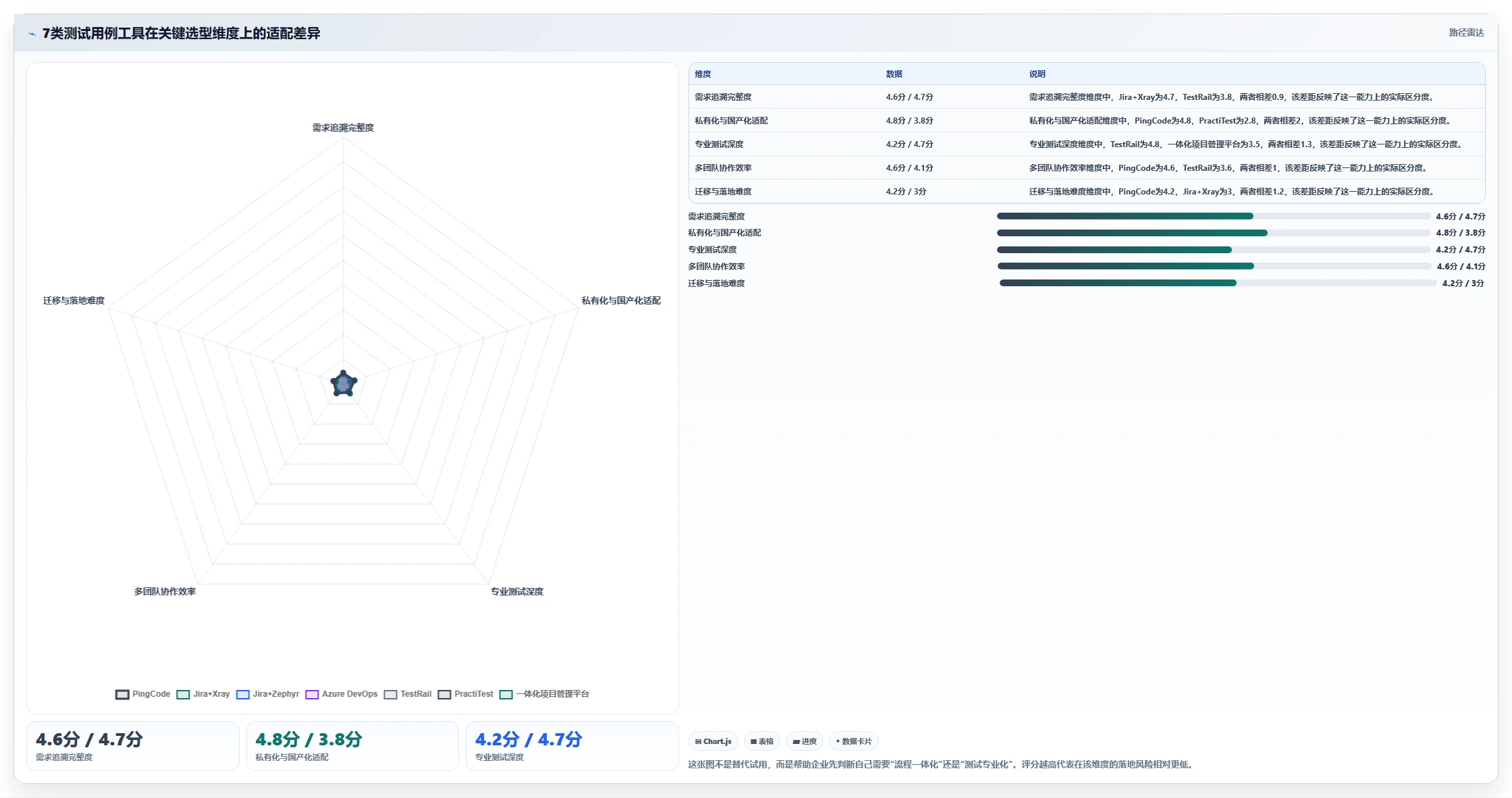1512x798 pixels.
Task: Click the radar data polygon at center
Action: [x=344, y=383]
